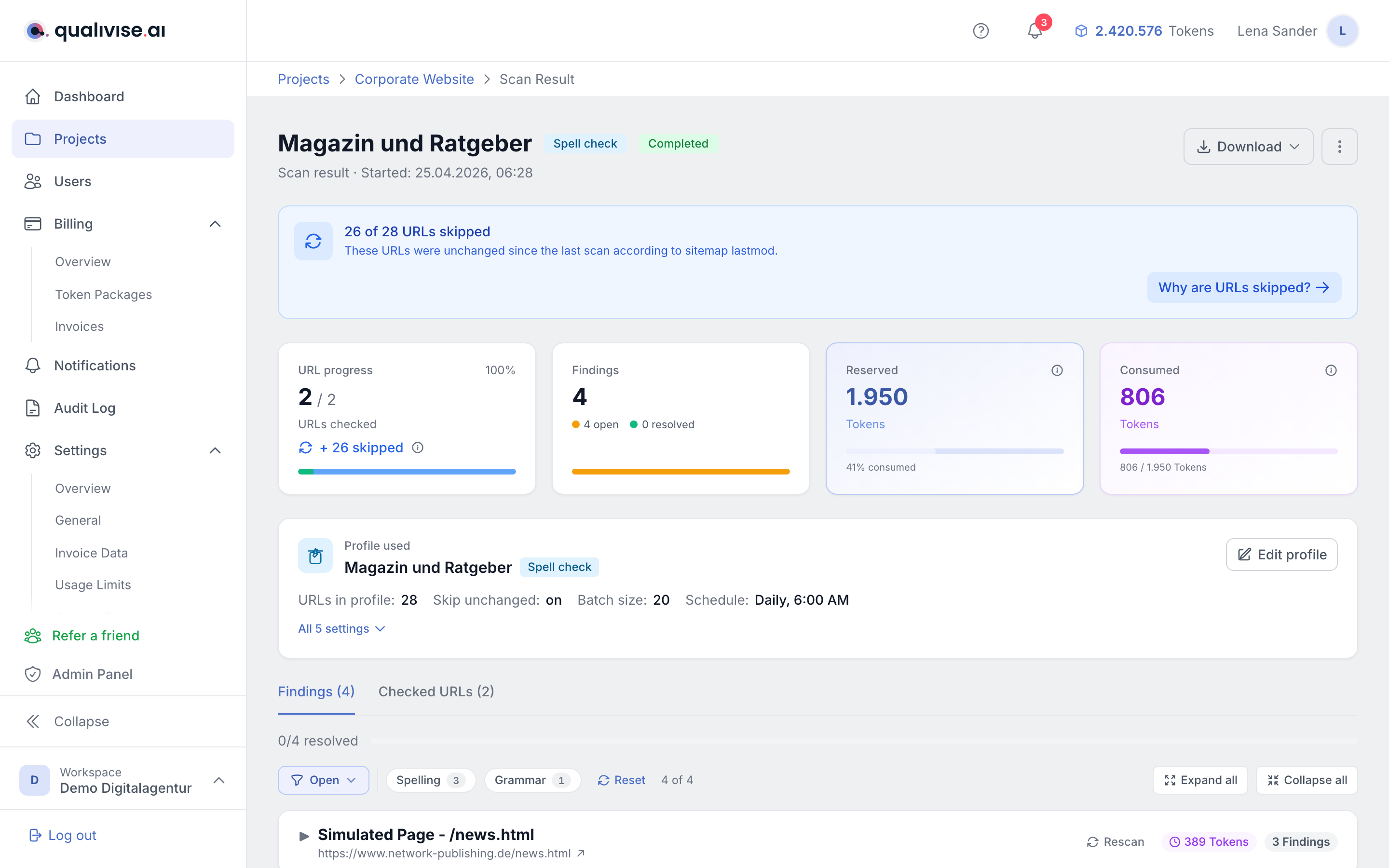Click the Demo Digitalagentur workspace D badge
Image resolution: width=1389 pixels, height=868 pixels.
coord(34,780)
